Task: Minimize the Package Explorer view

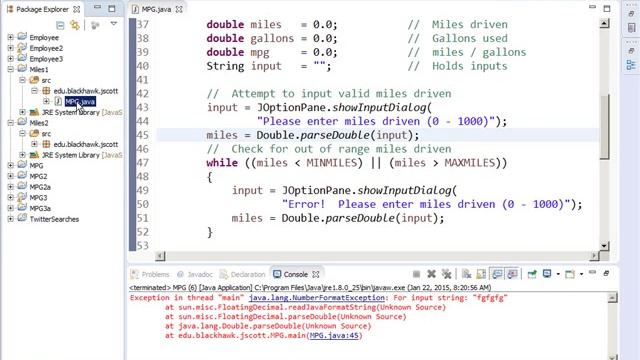Action: click(x=97, y=7)
